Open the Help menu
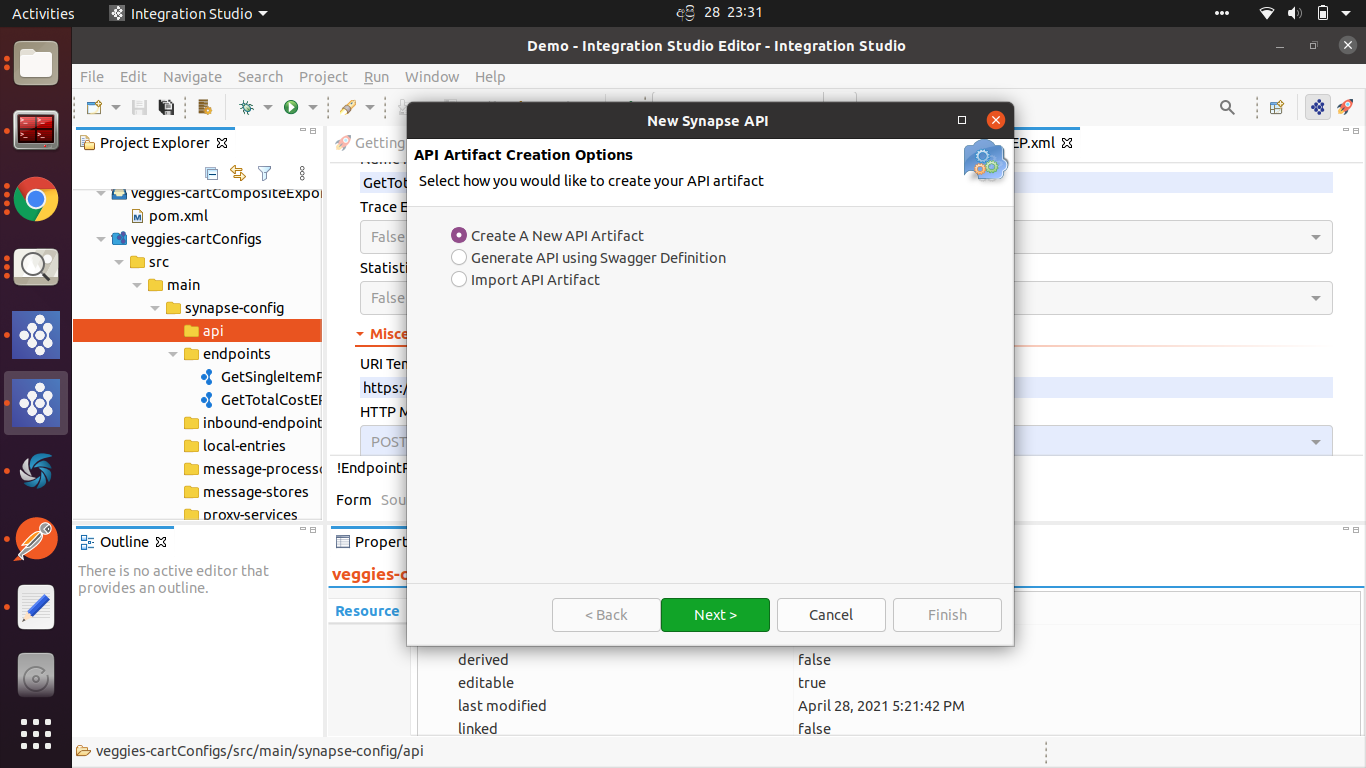The width and height of the screenshot is (1366, 768). click(x=490, y=77)
